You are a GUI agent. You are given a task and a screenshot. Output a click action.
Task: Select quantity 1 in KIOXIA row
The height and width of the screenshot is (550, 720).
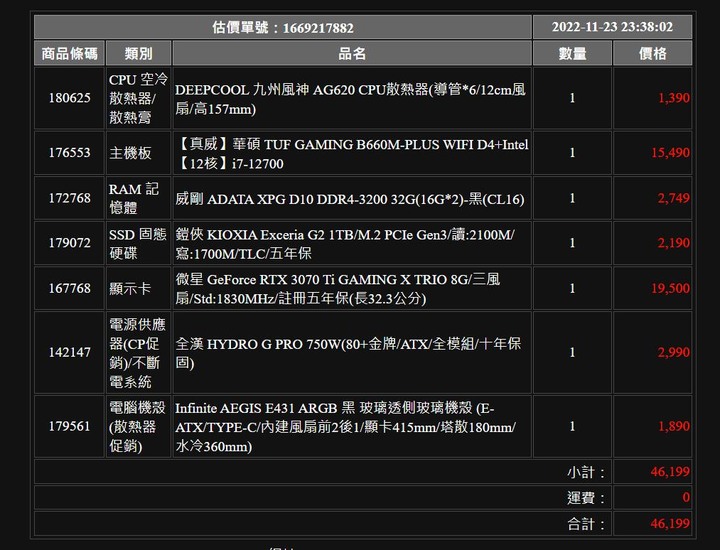pos(572,242)
